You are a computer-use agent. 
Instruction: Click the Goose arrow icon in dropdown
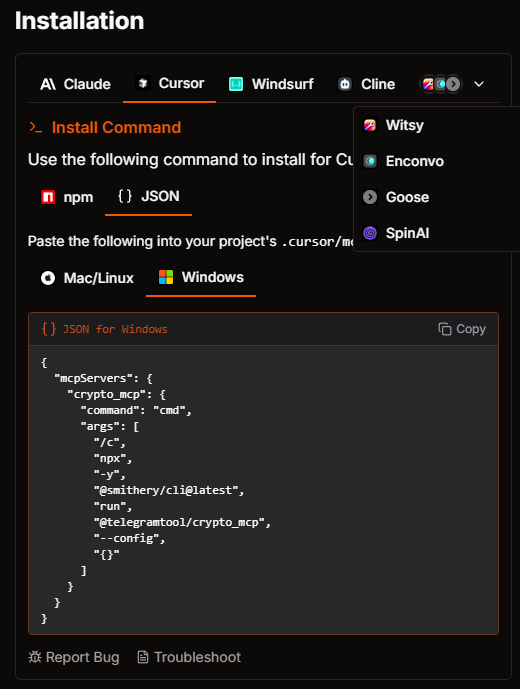pyautogui.click(x=370, y=197)
